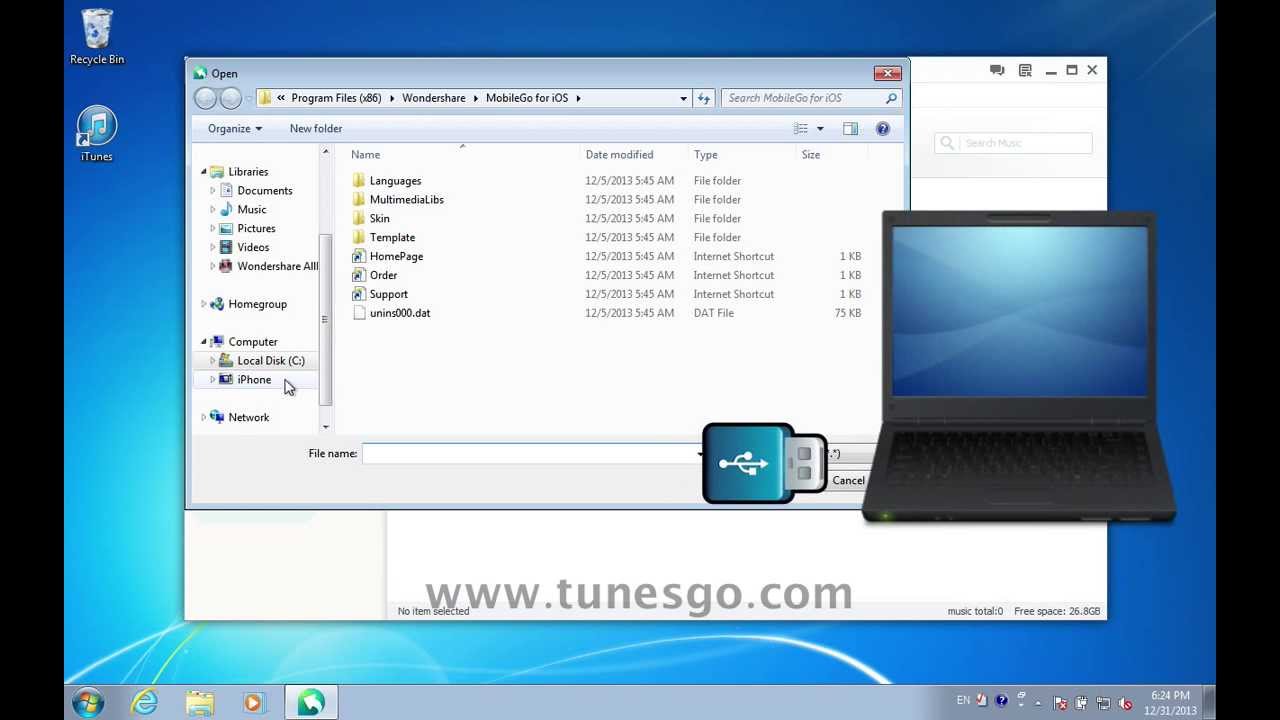The image size is (1280, 720).
Task: Sort by the Date modified column header
Action: pos(619,154)
